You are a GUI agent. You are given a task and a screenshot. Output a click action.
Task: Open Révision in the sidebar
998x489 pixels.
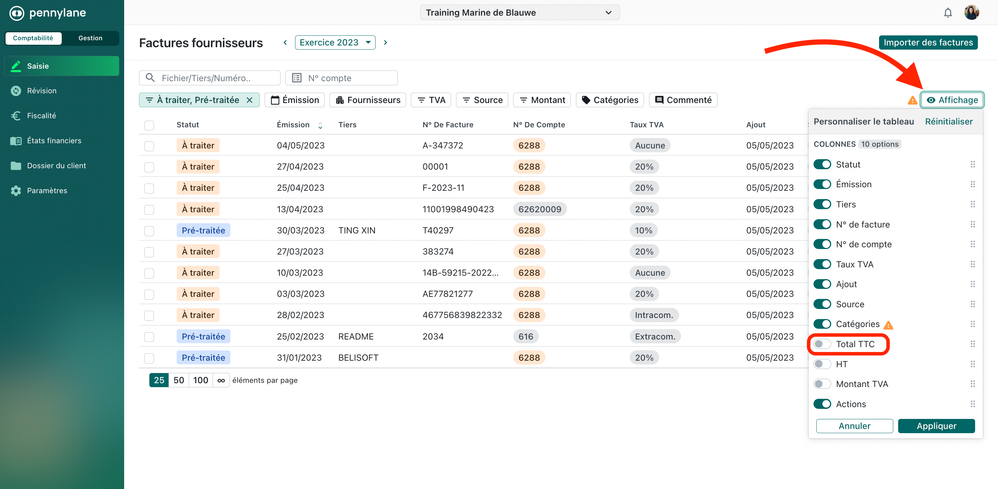41,91
